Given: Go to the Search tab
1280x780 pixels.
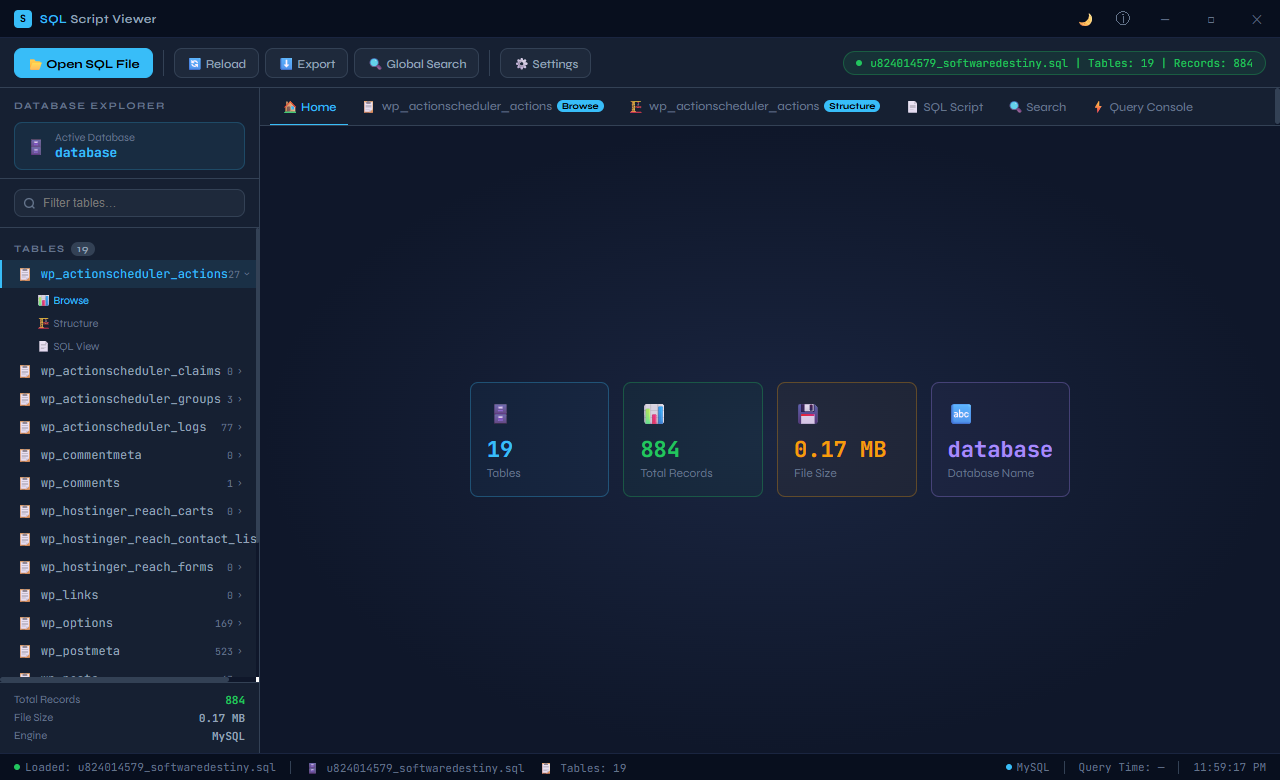Looking at the screenshot, I should (1037, 107).
